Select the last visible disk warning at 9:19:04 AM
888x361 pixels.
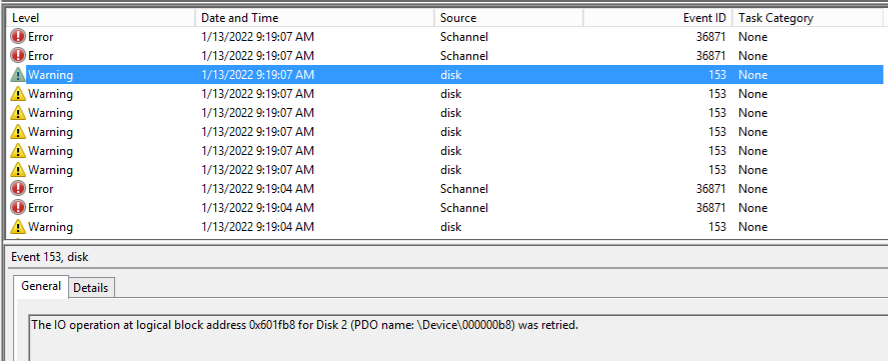click(x=445, y=227)
